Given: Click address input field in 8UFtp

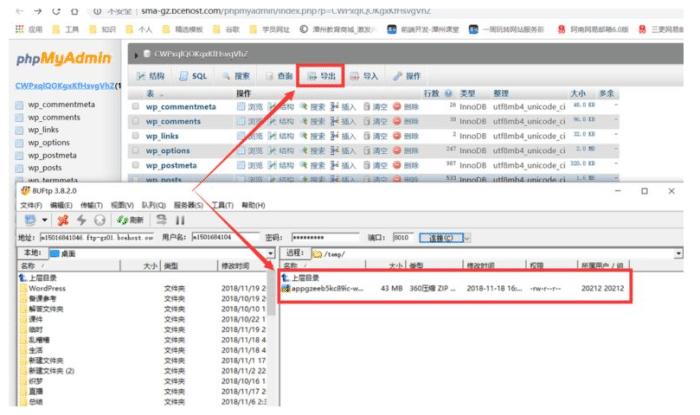Looking at the screenshot, I should point(97,237).
